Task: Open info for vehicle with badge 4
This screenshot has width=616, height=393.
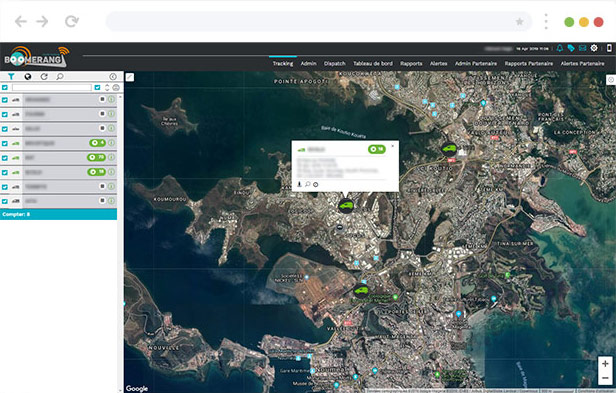Action: (112, 143)
